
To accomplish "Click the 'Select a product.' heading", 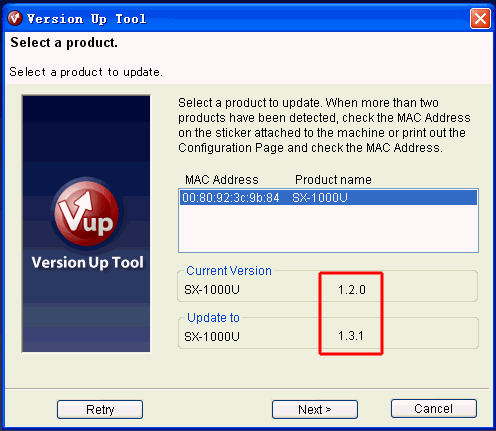I will click(x=64, y=43).
